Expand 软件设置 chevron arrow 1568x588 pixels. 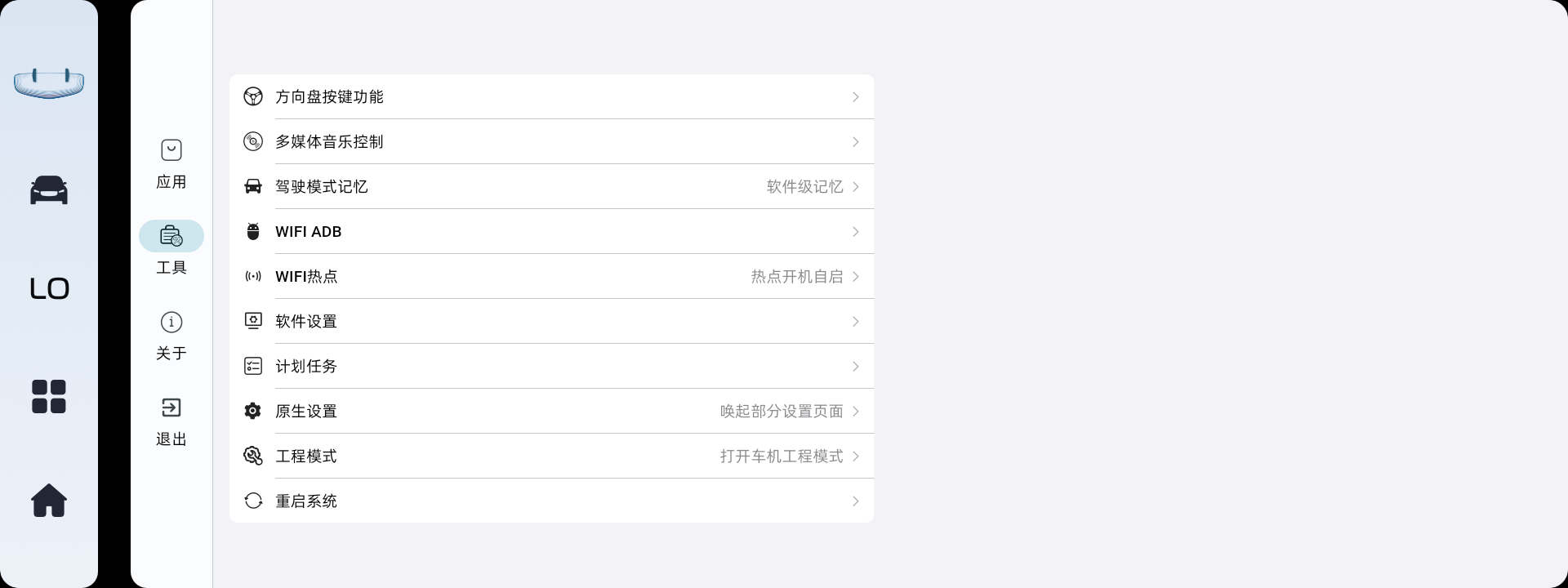point(855,322)
